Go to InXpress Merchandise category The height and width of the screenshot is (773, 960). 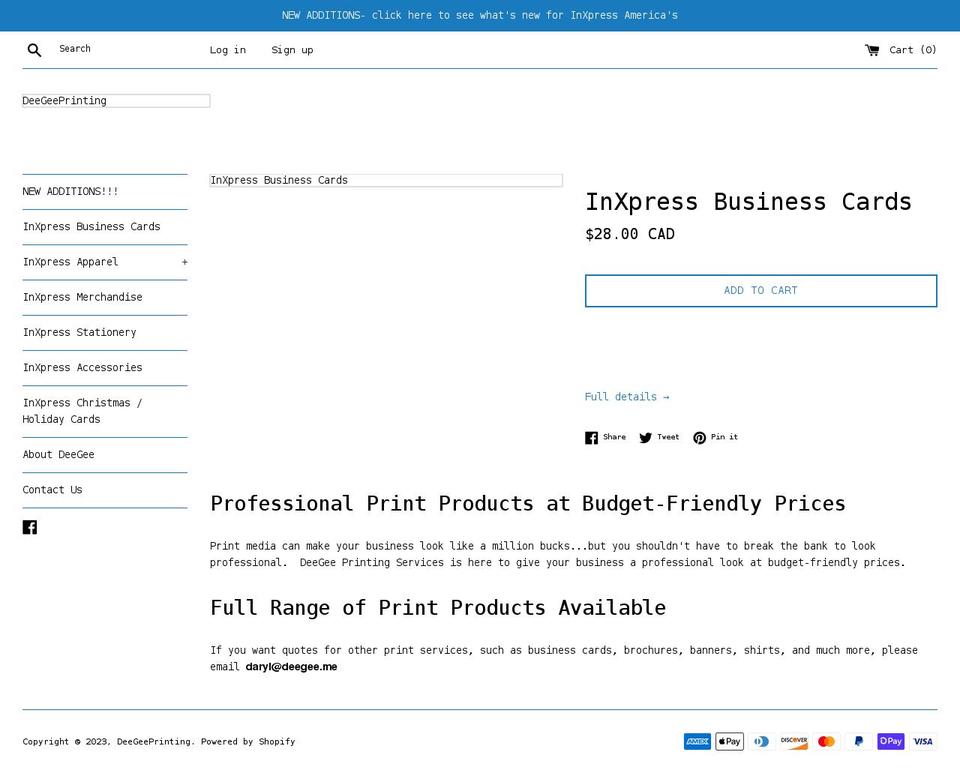pos(82,297)
